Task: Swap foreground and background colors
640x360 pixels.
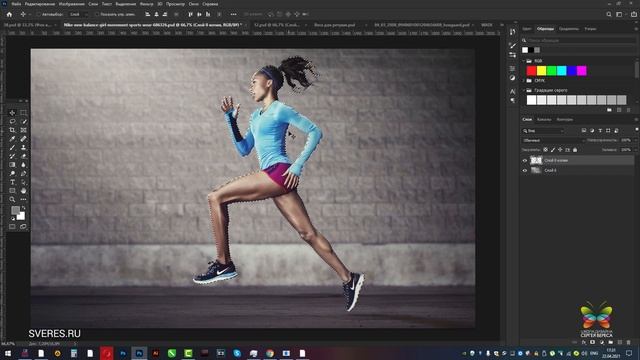Action: (23, 208)
